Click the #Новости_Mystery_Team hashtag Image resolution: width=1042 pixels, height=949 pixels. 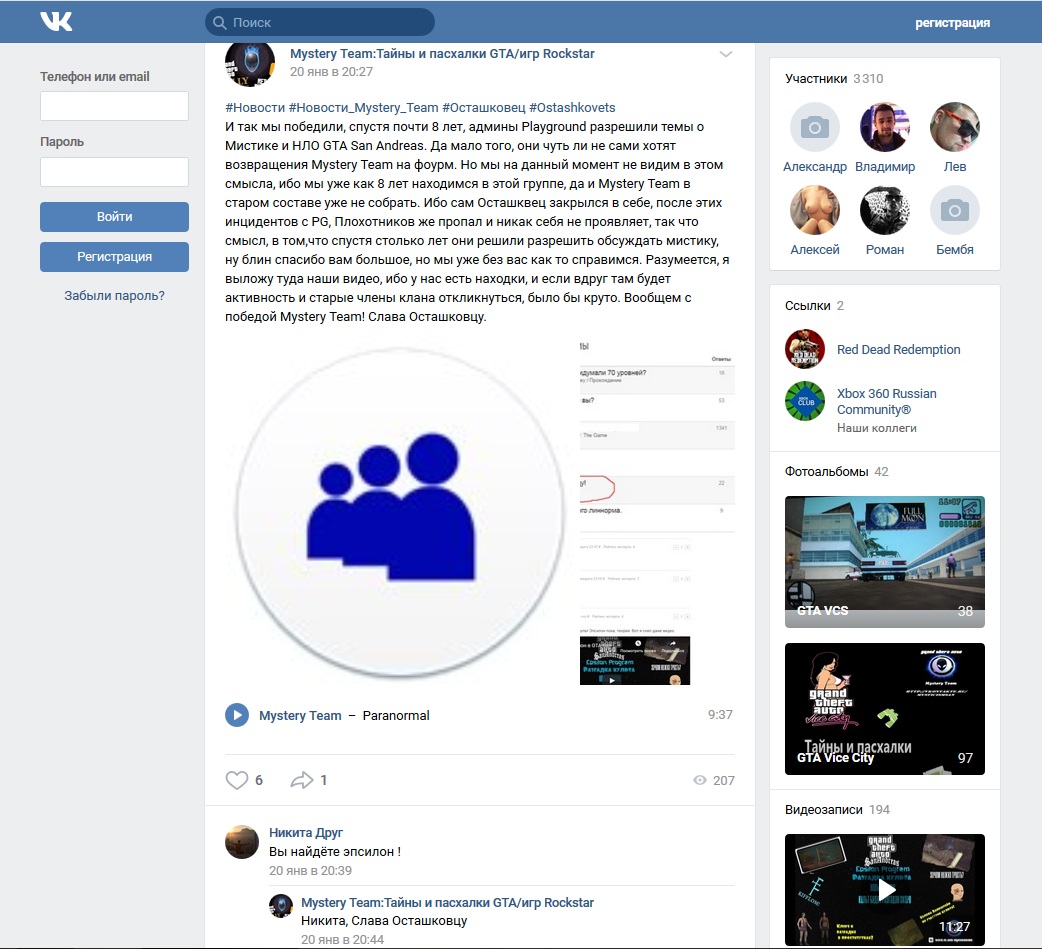point(364,108)
